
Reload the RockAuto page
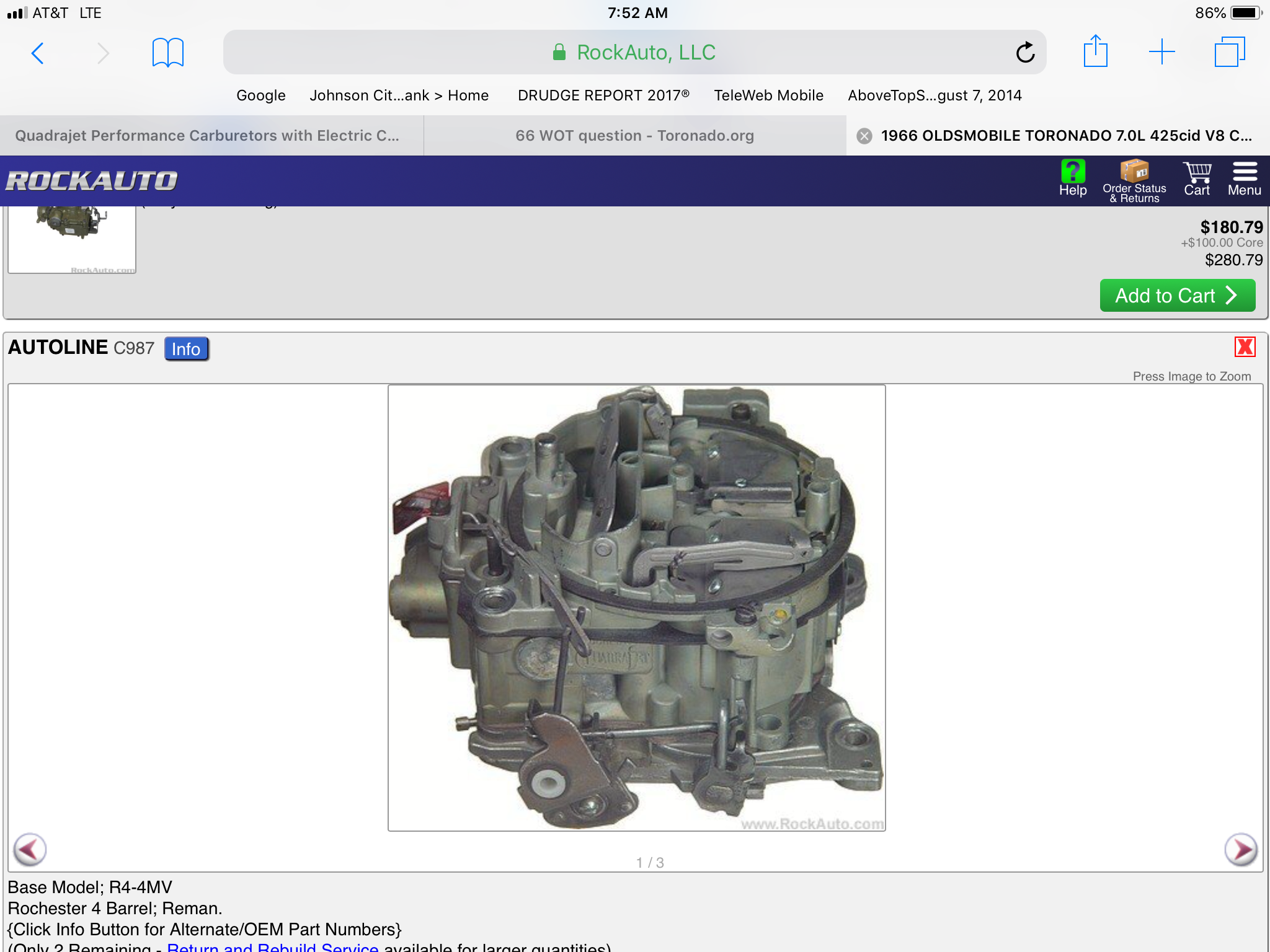1025,53
